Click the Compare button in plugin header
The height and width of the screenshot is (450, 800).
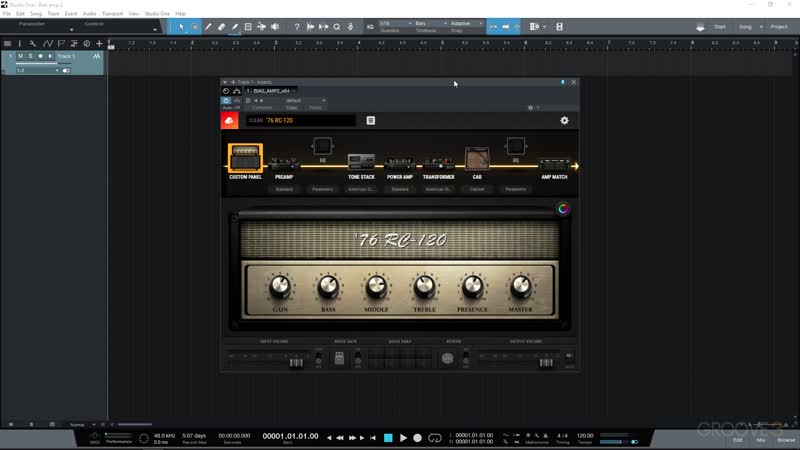[x=262, y=108]
